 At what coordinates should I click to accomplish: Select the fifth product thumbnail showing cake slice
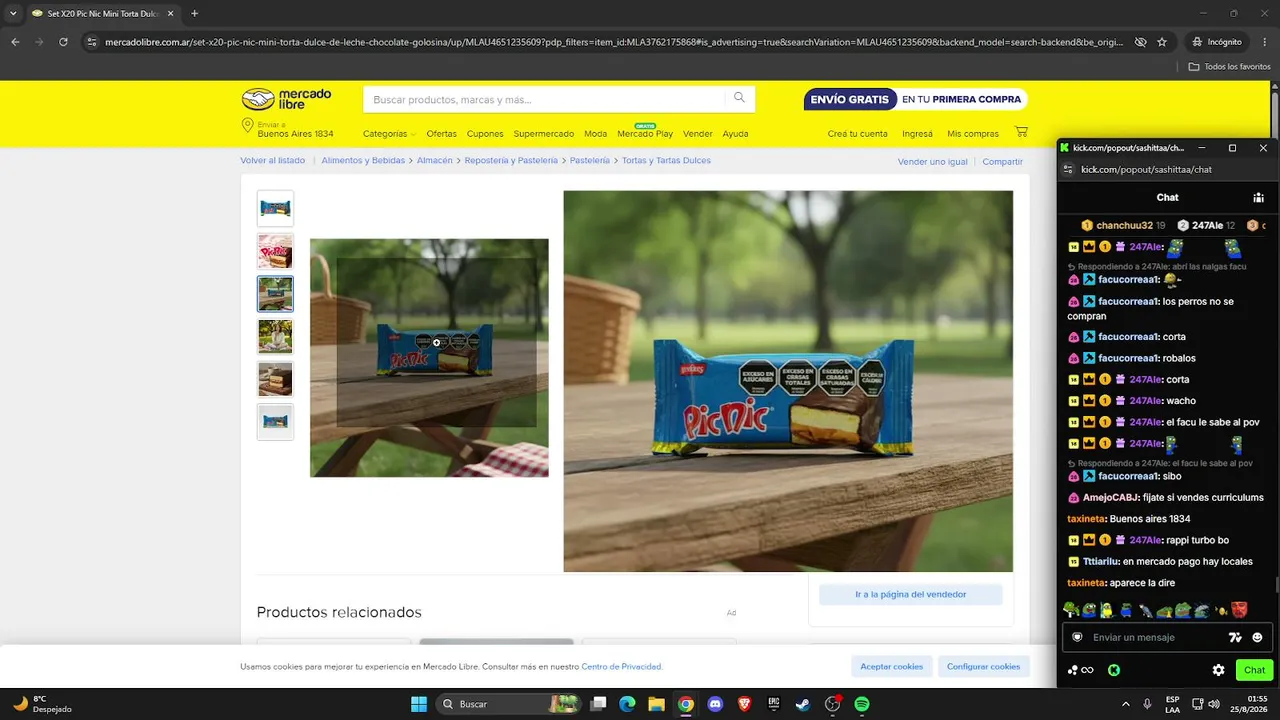click(x=275, y=380)
